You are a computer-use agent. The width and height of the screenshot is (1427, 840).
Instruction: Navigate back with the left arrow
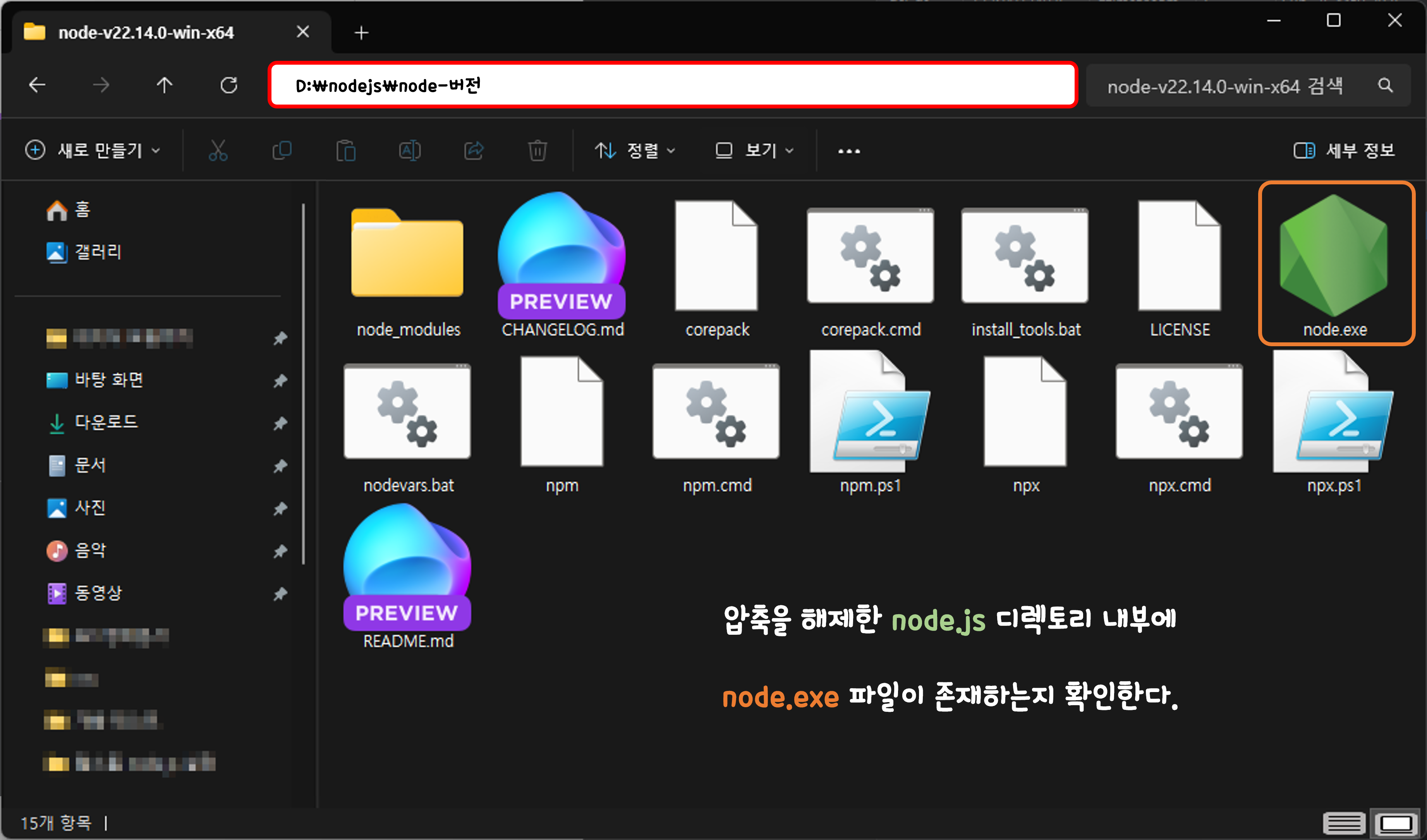pyautogui.click(x=38, y=86)
